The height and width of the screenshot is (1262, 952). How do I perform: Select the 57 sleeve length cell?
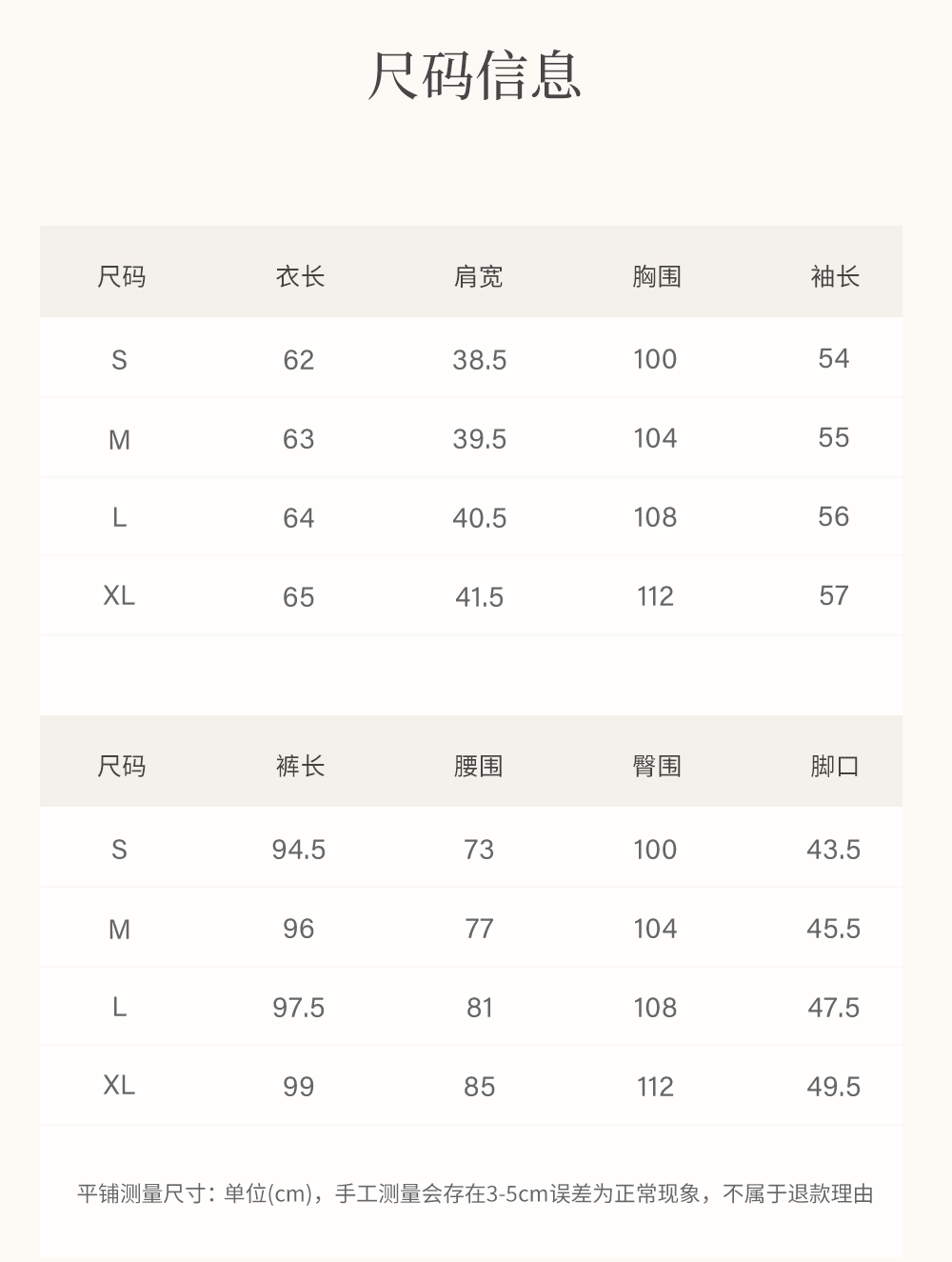point(833,596)
